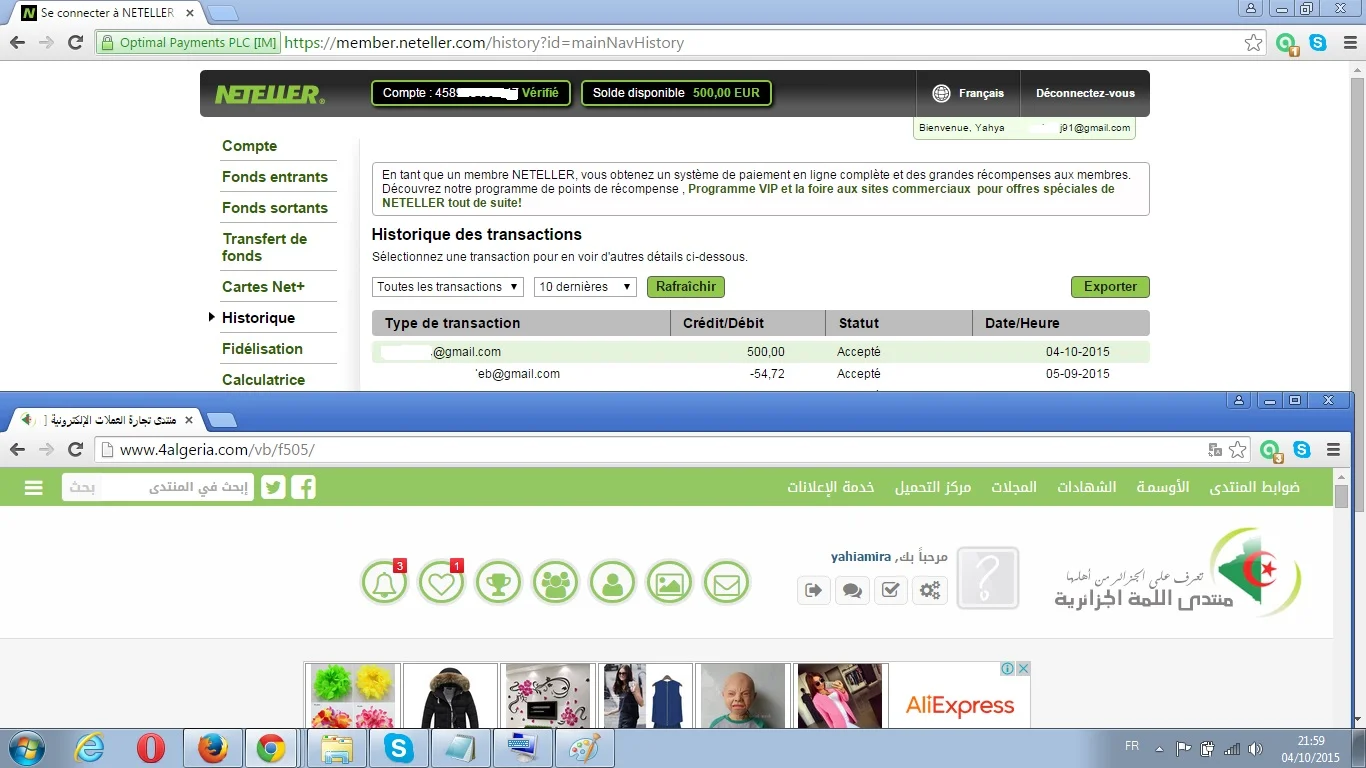Open the notifications bell icon
Image resolution: width=1366 pixels, height=768 pixels.
coord(385,582)
